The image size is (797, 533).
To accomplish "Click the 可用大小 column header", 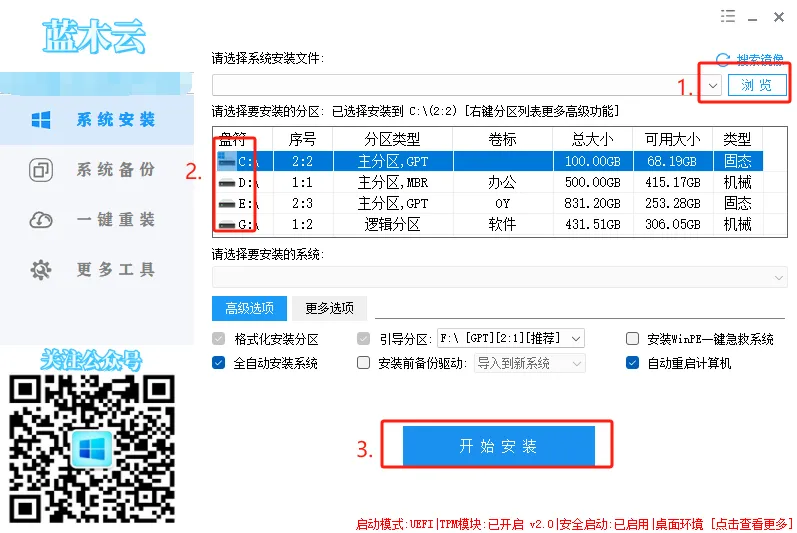I will point(672,139).
